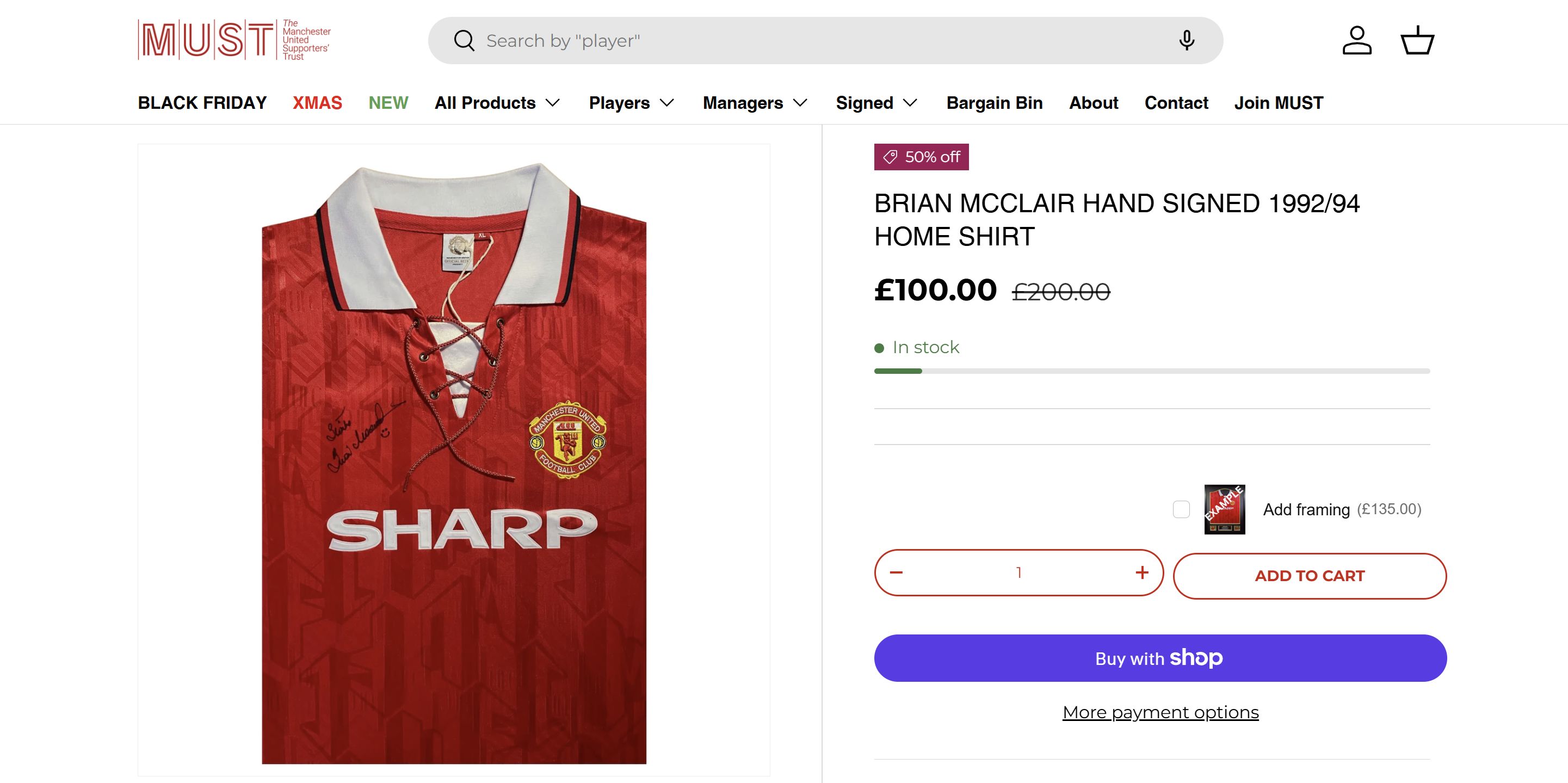
Task: Go to the BLACK FRIDAY page
Action: (202, 103)
